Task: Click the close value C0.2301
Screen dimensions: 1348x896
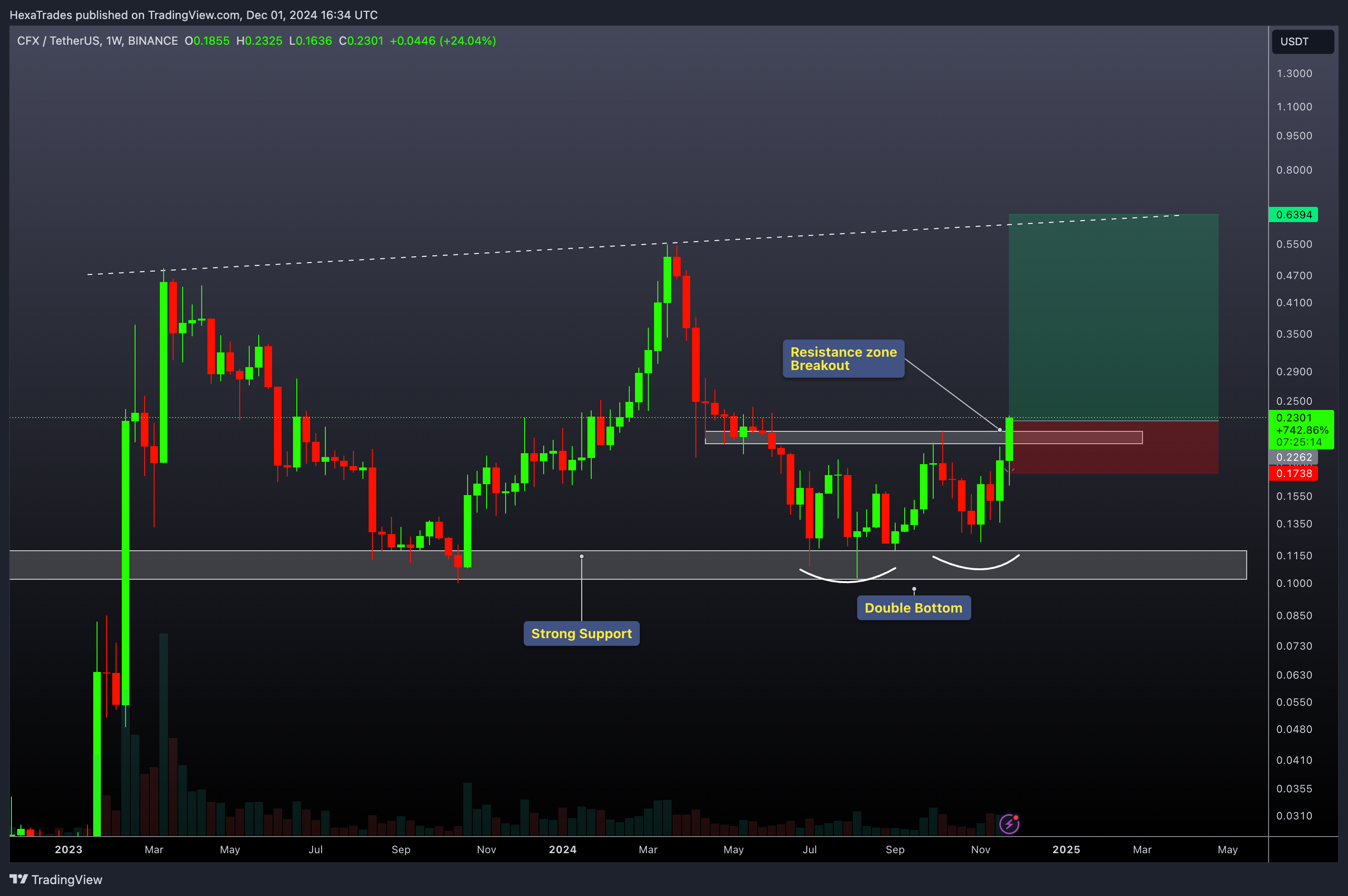Action: tap(361, 41)
